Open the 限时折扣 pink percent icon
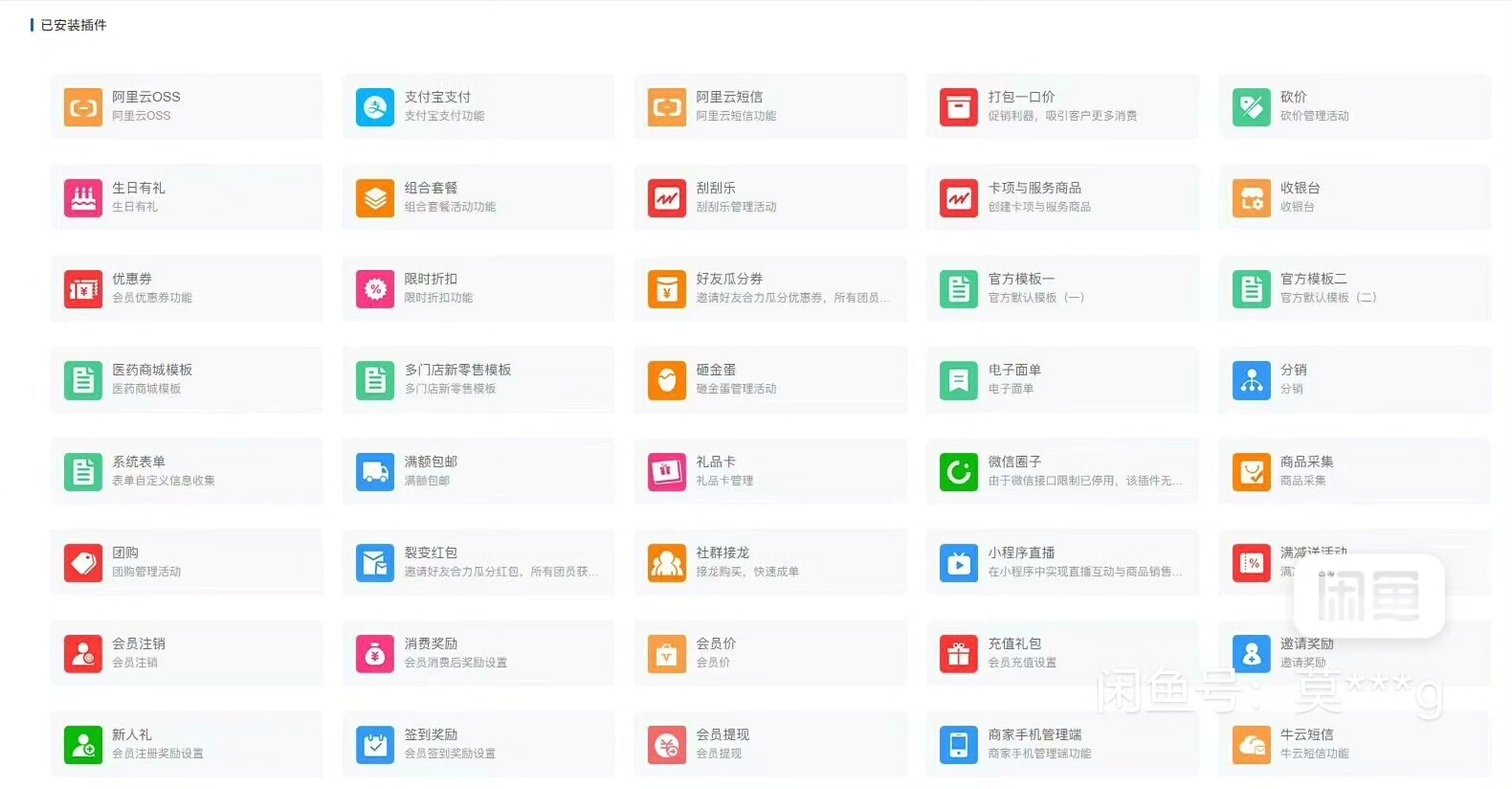Screen dimensions: 1512x789 coord(375,289)
